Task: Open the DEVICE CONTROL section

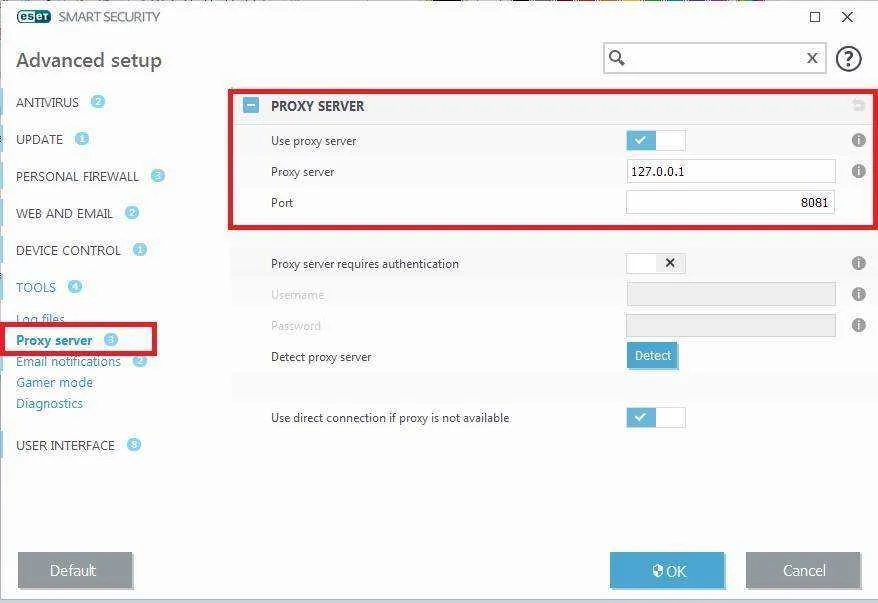Action: pyautogui.click(x=68, y=250)
